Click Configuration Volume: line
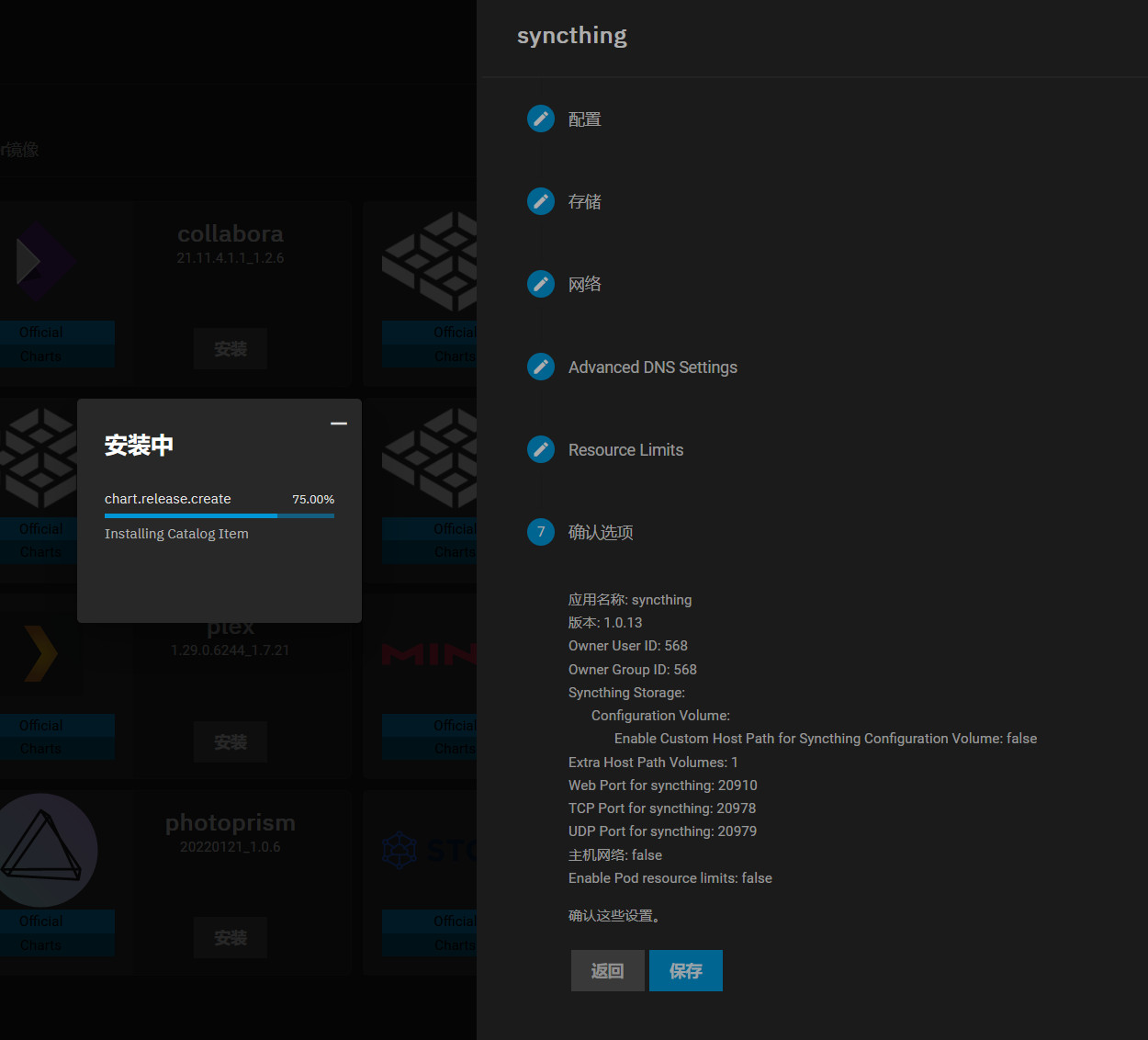The height and width of the screenshot is (1040, 1148). [661, 716]
